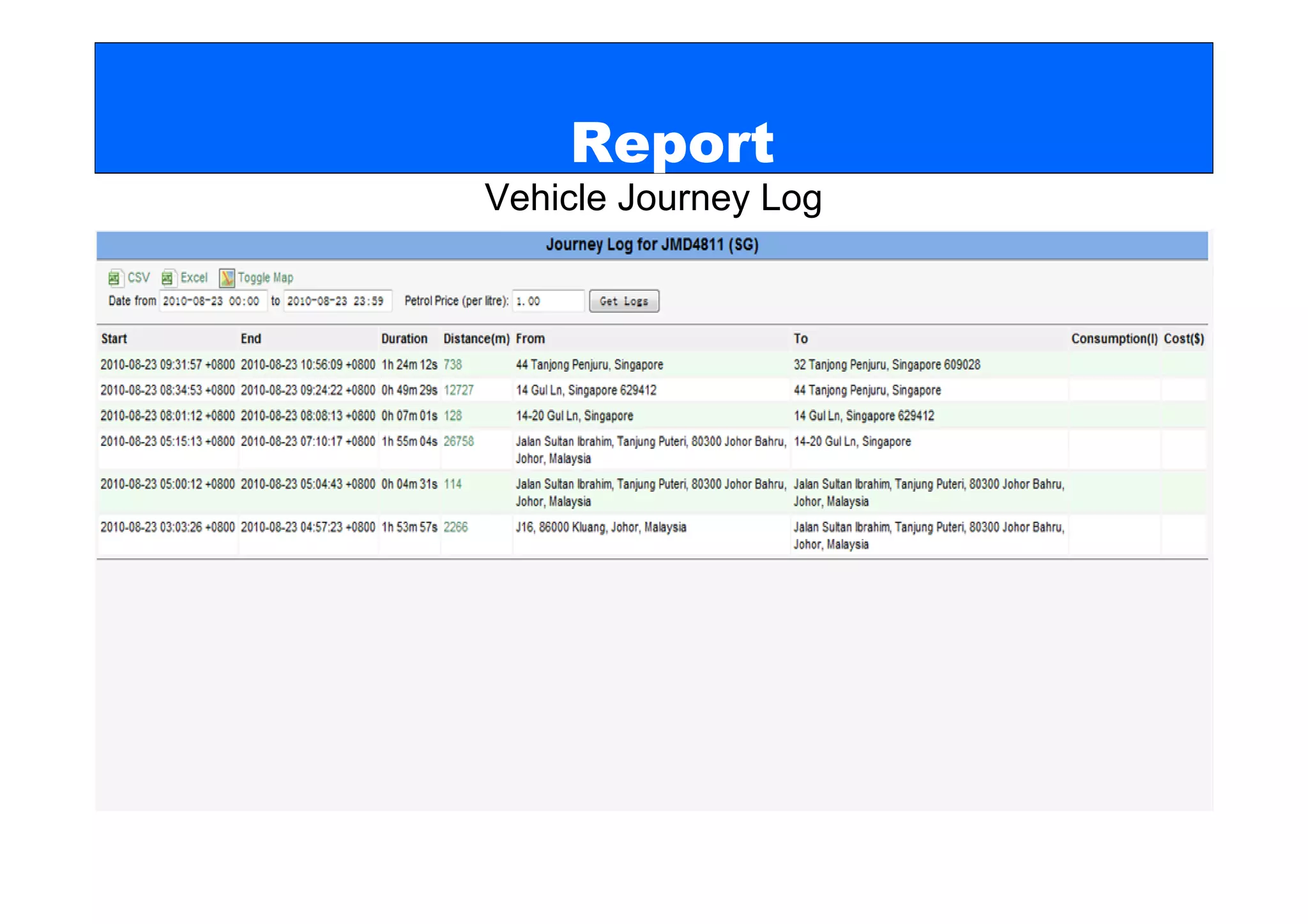Image resolution: width=1308 pixels, height=924 pixels.
Task: Click duration 1h 55m 04s
Action: (x=409, y=441)
